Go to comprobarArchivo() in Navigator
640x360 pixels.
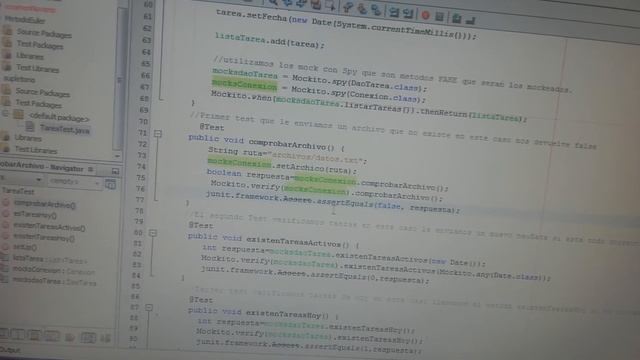(x=44, y=204)
